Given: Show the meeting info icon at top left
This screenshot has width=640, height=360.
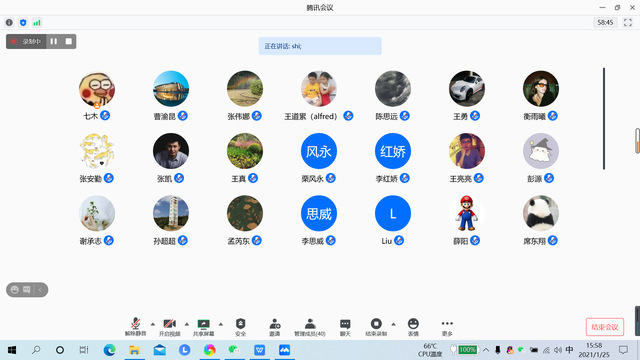Looking at the screenshot, I should tap(9, 22).
